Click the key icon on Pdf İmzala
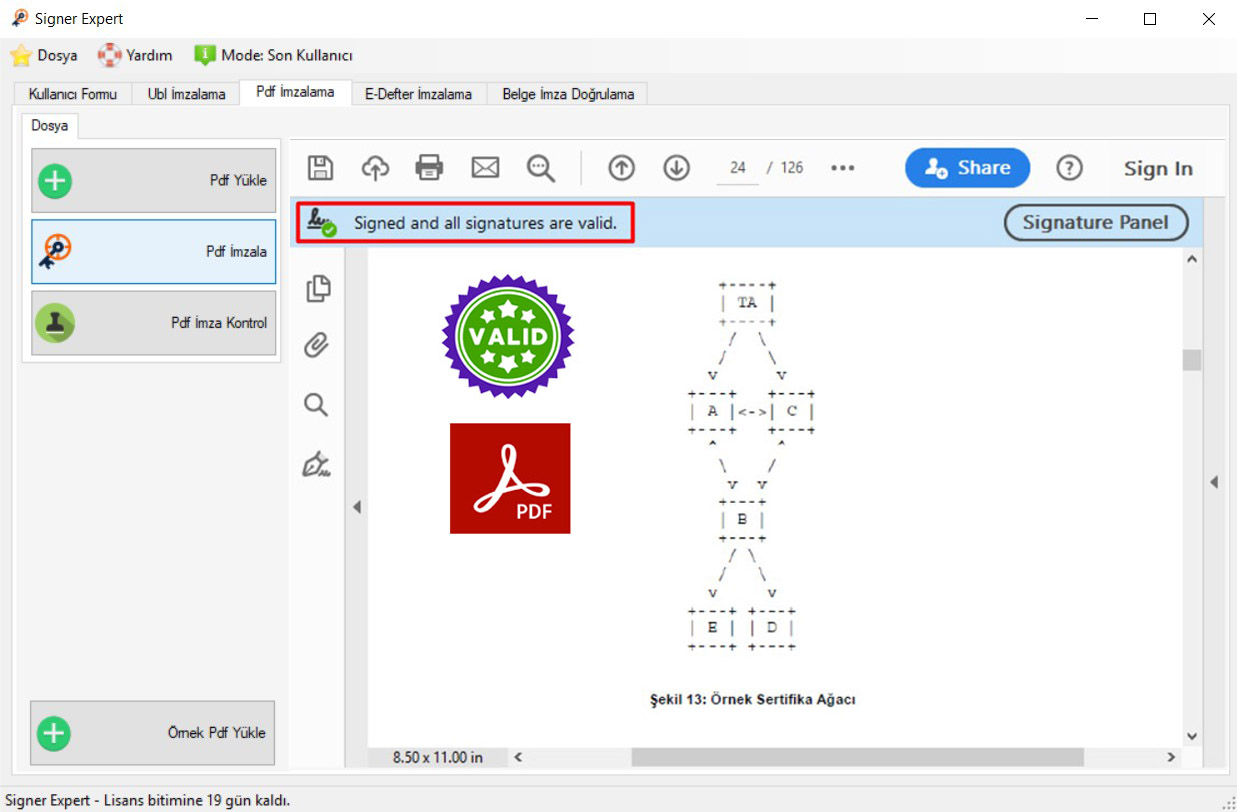Screen dimensions: 1237x812 coord(55,252)
